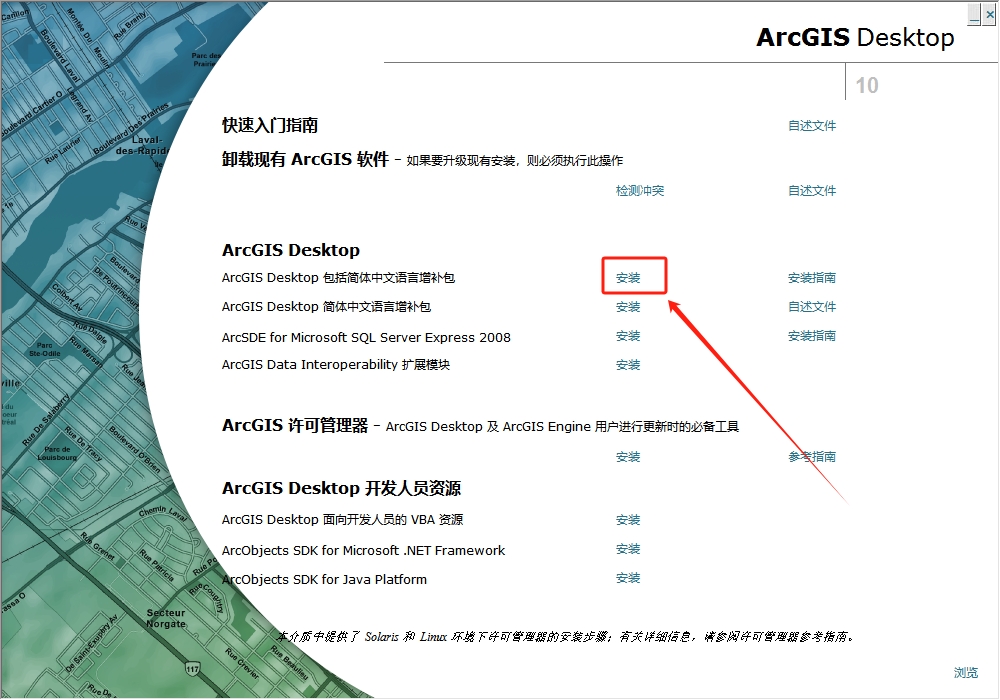Click the ArcObjects SDK for Java Platform label

click(x=324, y=580)
